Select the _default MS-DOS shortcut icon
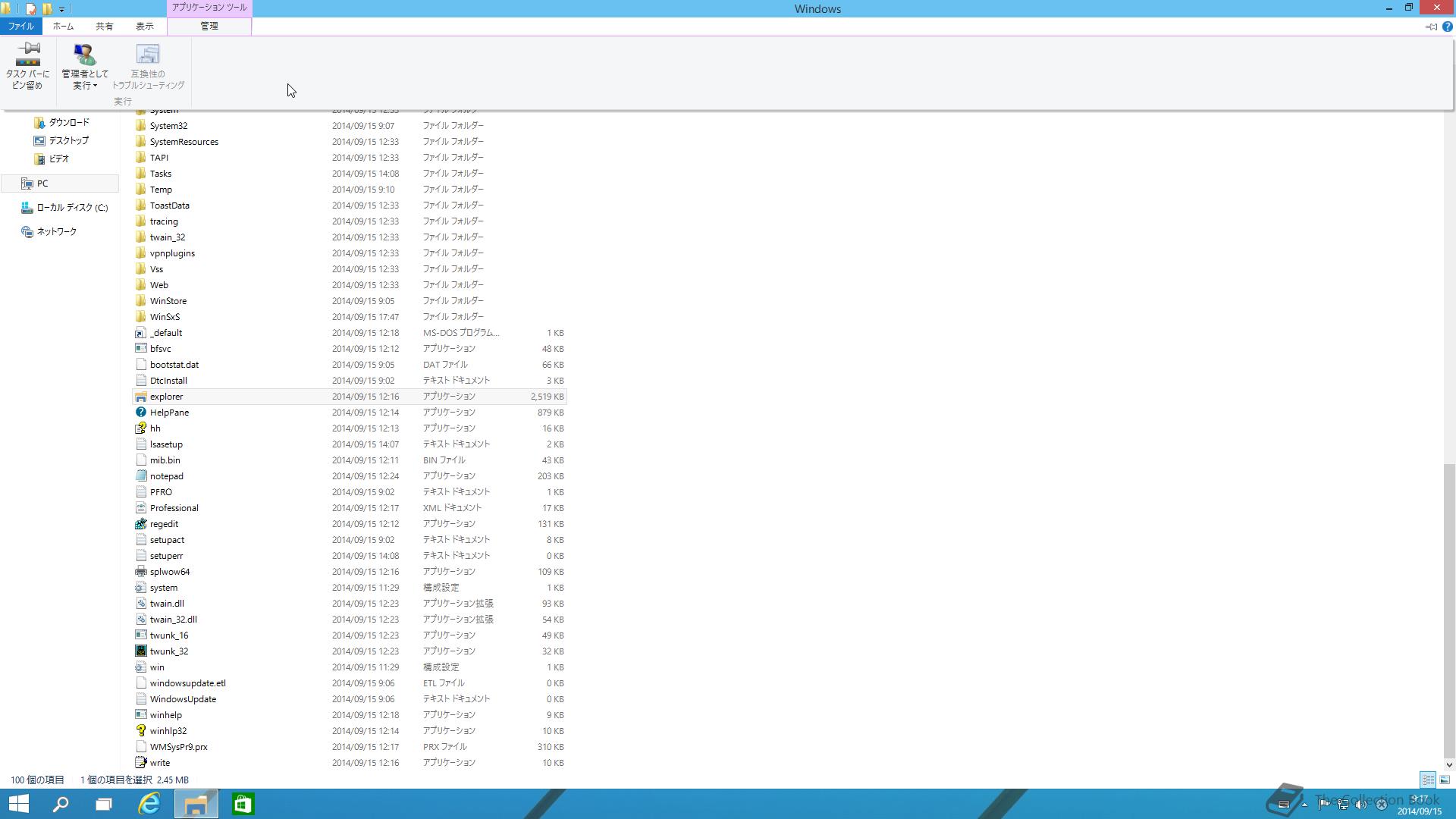The width and height of the screenshot is (1456, 819). 140,333
